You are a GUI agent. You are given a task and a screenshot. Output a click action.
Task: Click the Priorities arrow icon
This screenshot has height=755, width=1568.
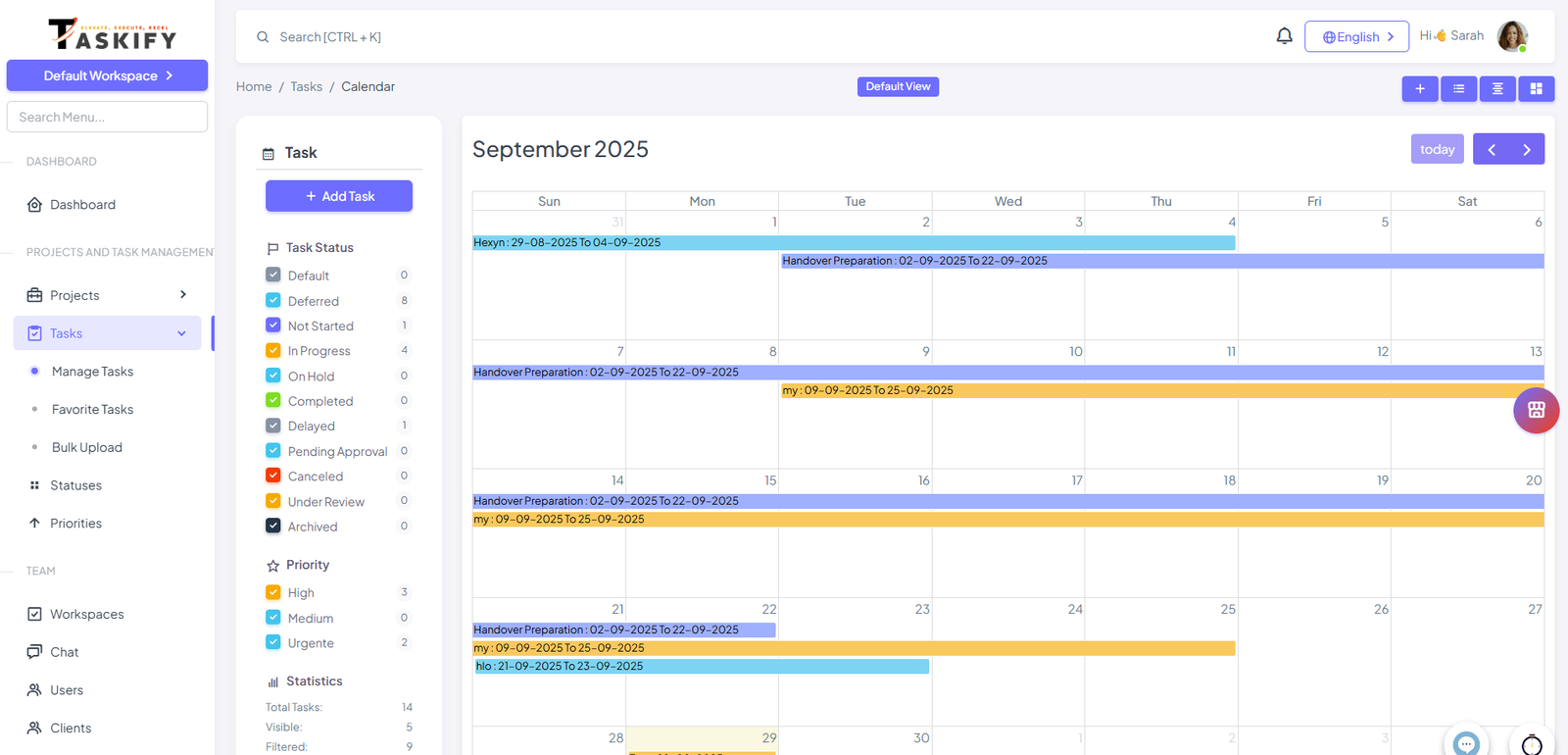34,523
